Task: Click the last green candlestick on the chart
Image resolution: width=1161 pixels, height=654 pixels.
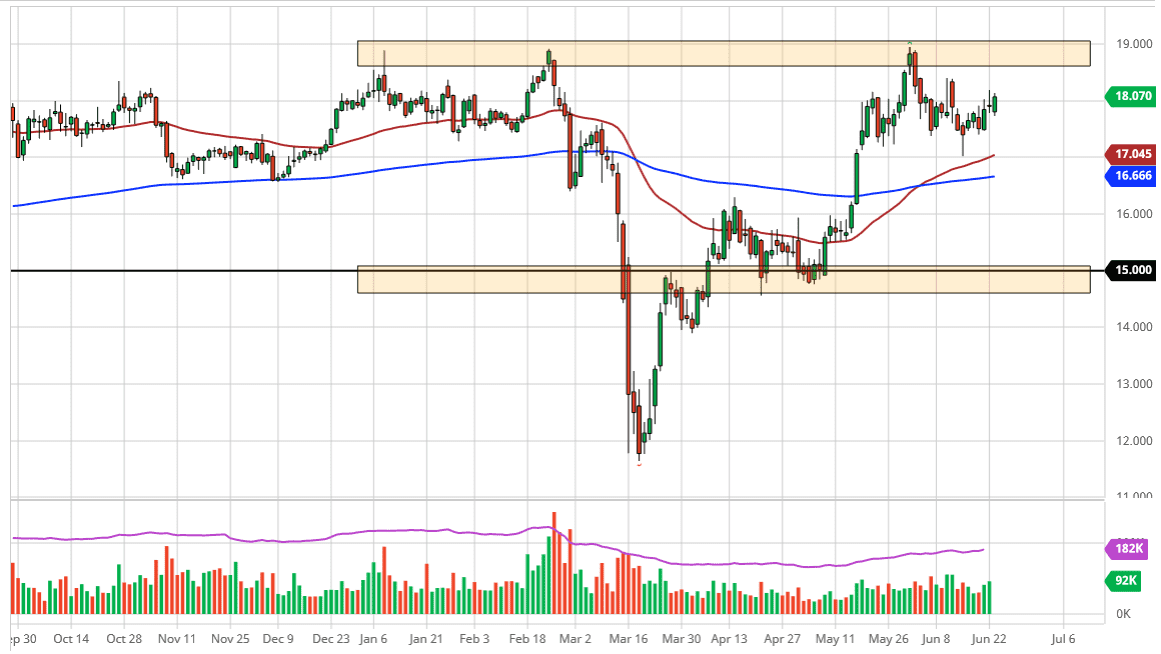Action: click(994, 103)
